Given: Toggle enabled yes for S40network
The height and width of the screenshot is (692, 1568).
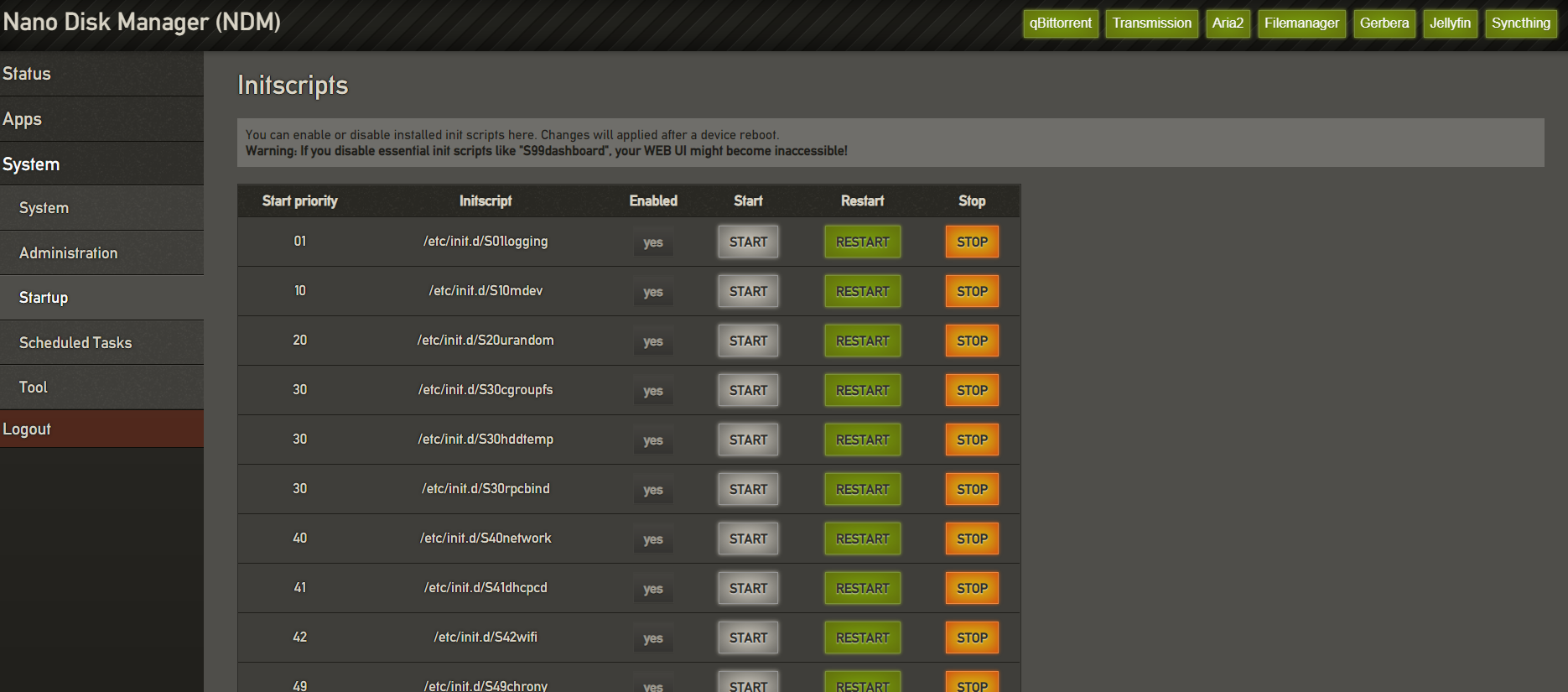Looking at the screenshot, I should click(653, 539).
